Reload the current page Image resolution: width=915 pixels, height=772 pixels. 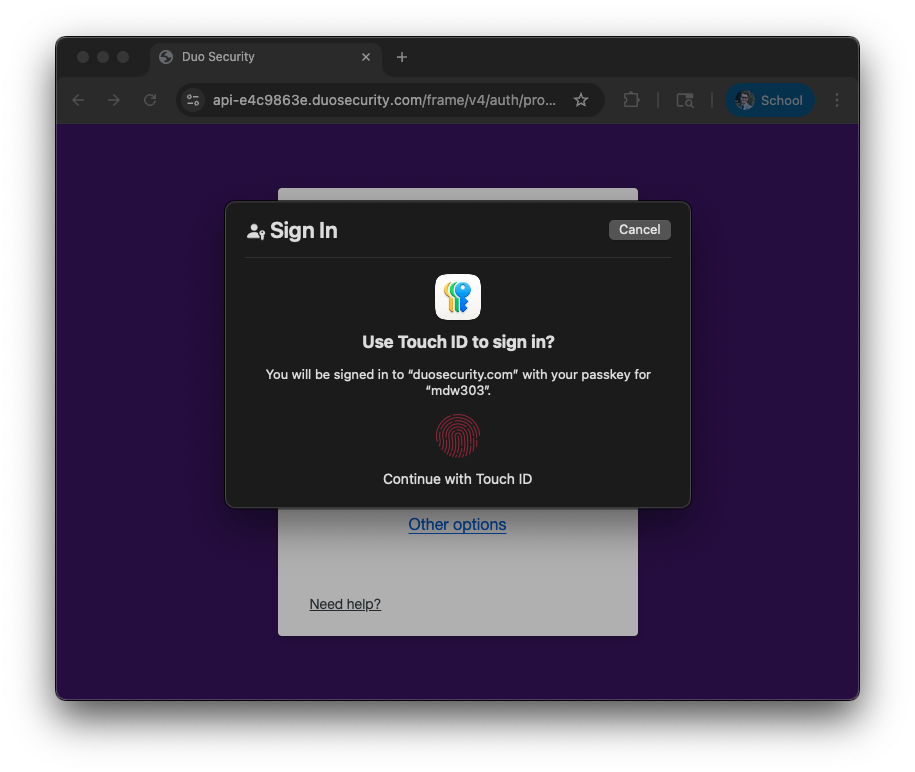[x=150, y=100]
